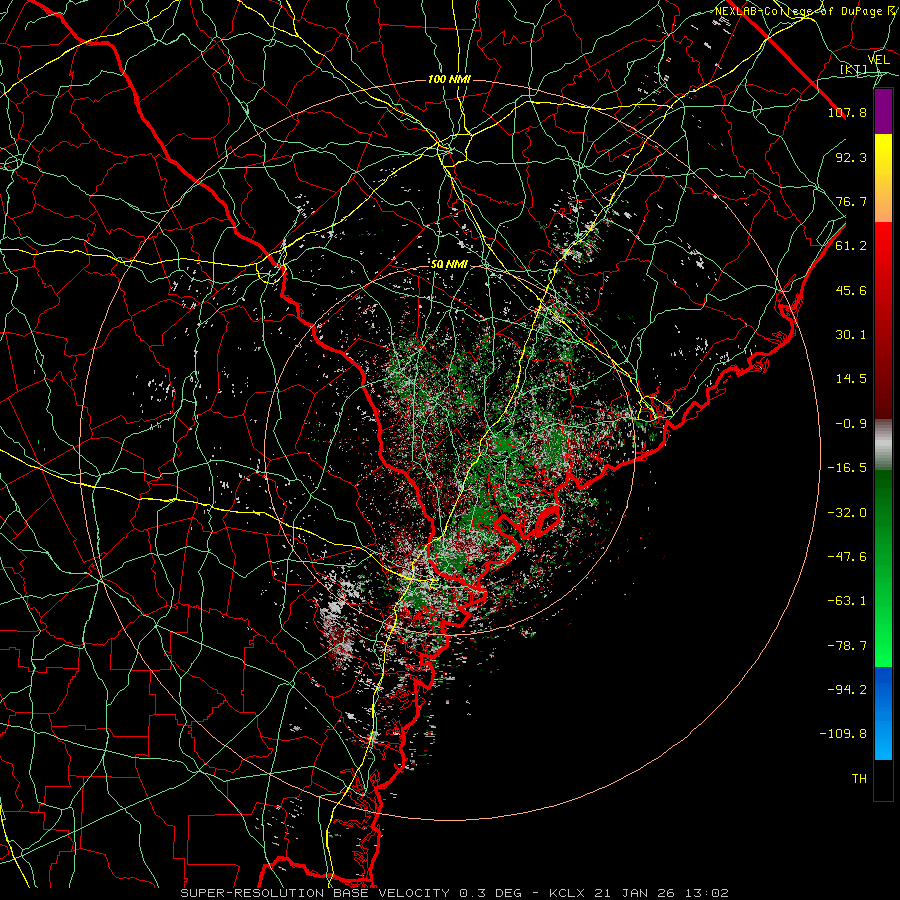Click the 30.1 legend value
Viewport: 900px width, 900px height.
tap(851, 335)
